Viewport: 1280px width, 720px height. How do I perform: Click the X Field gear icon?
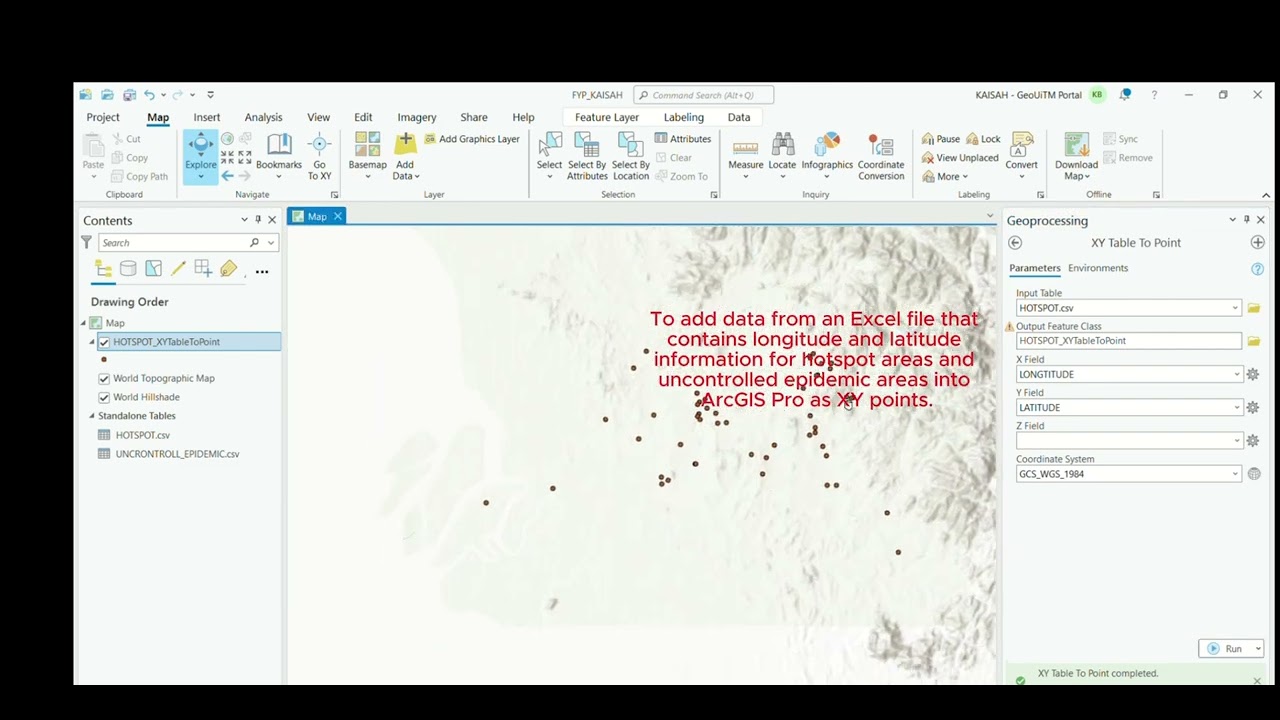point(1252,374)
